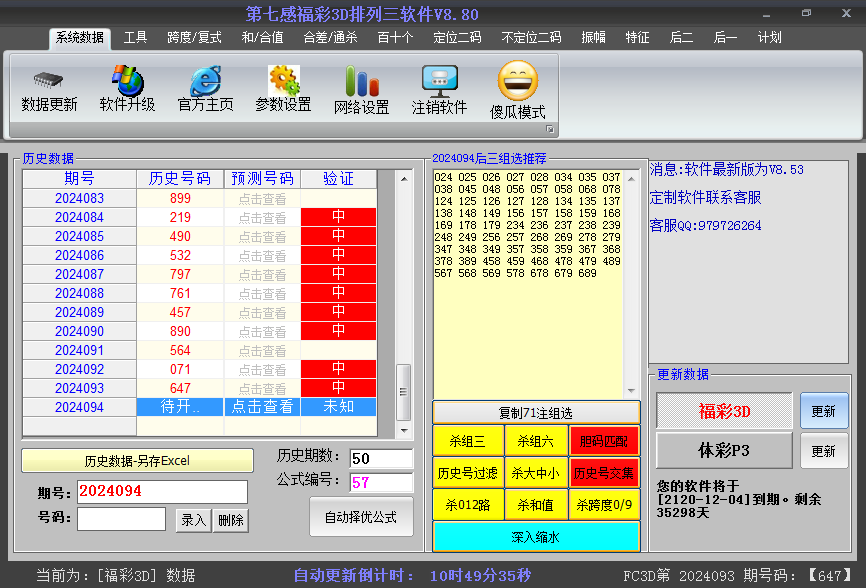
Task: Click the 录入 entry button
Action: pyautogui.click(x=193, y=520)
